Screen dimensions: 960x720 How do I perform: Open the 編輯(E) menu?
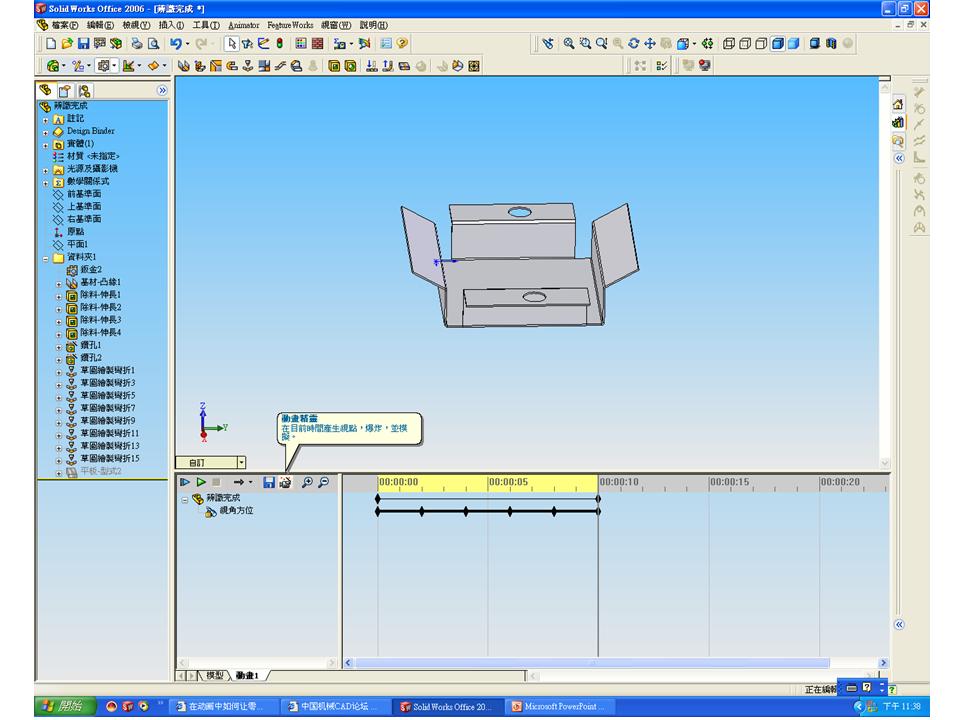pyautogui.click(x=100, y=25)
